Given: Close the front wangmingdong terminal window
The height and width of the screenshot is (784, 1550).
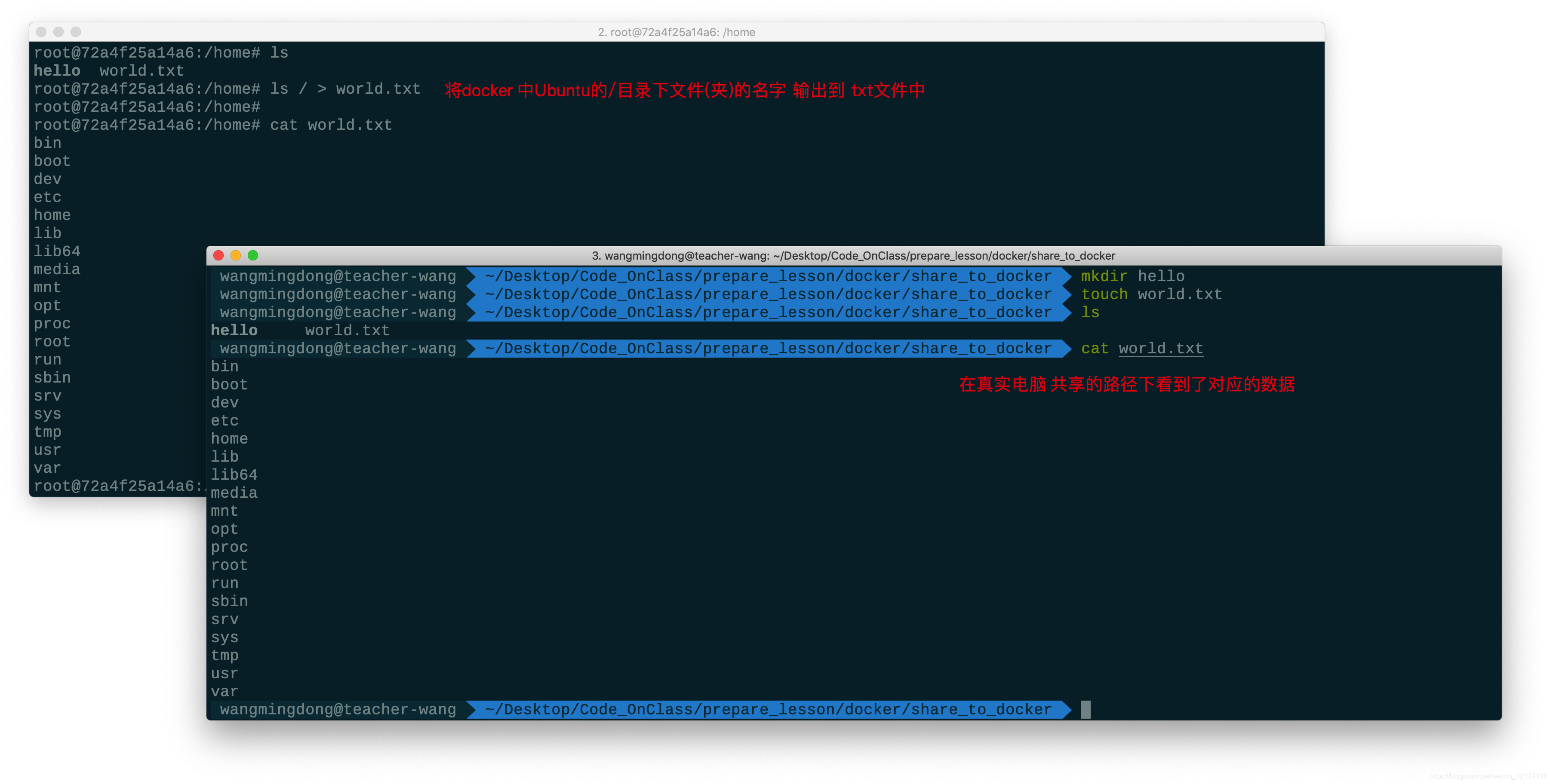Looking at the screenshot, I should coord(218,255).
